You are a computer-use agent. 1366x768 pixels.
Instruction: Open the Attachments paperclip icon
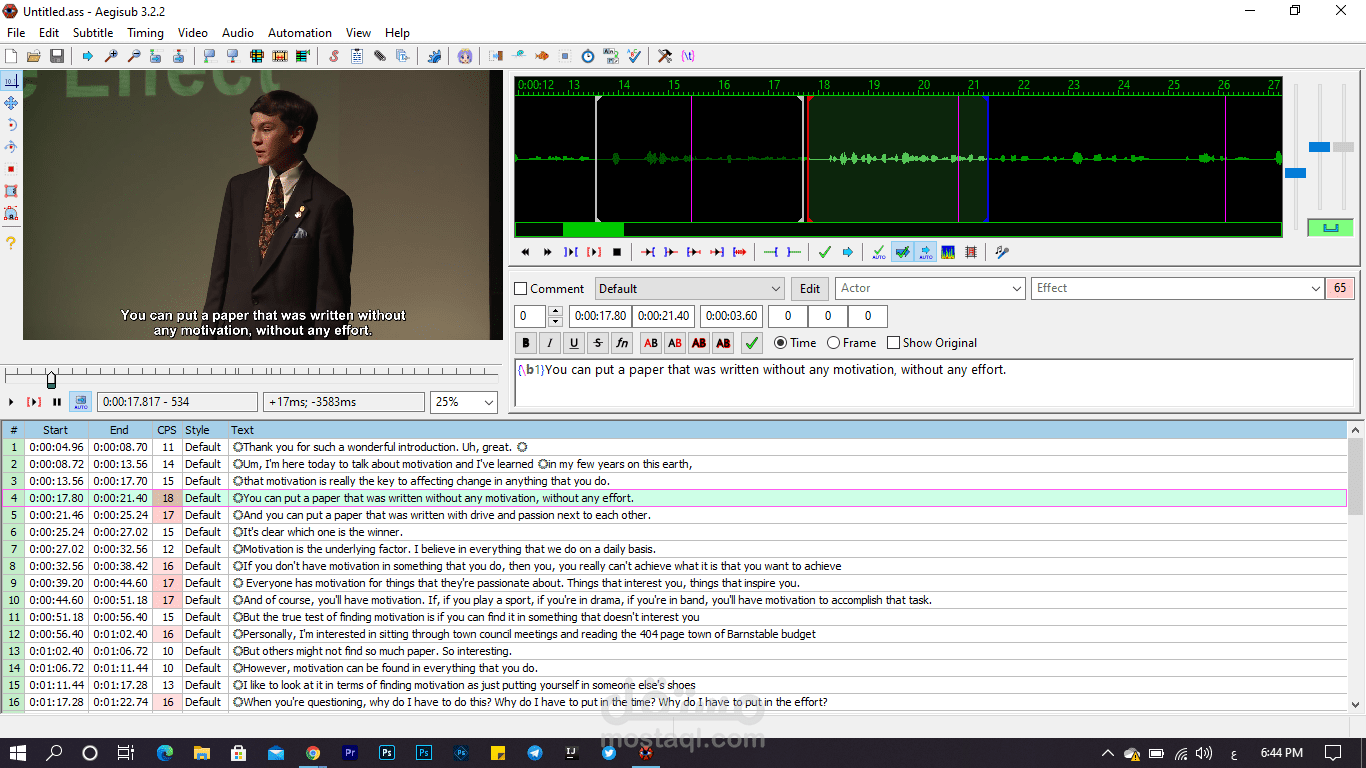(x=379, y=56)
